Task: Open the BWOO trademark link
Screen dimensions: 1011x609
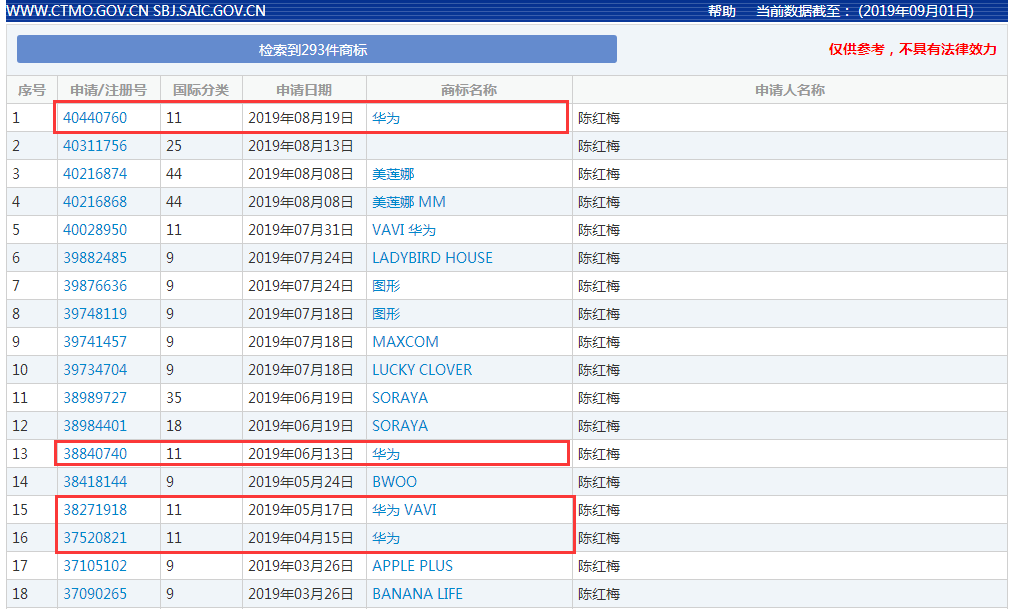Action: point(394,482)
